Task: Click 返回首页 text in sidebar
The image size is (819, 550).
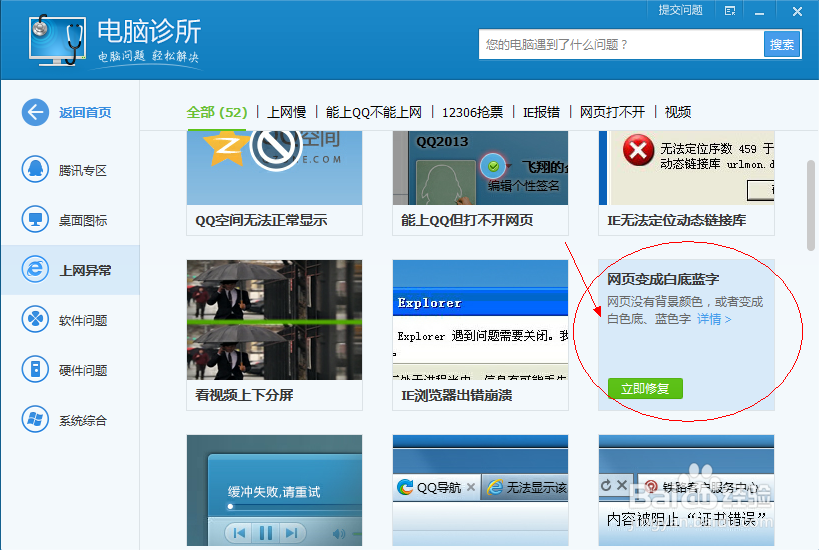Action: click(85, 112)
